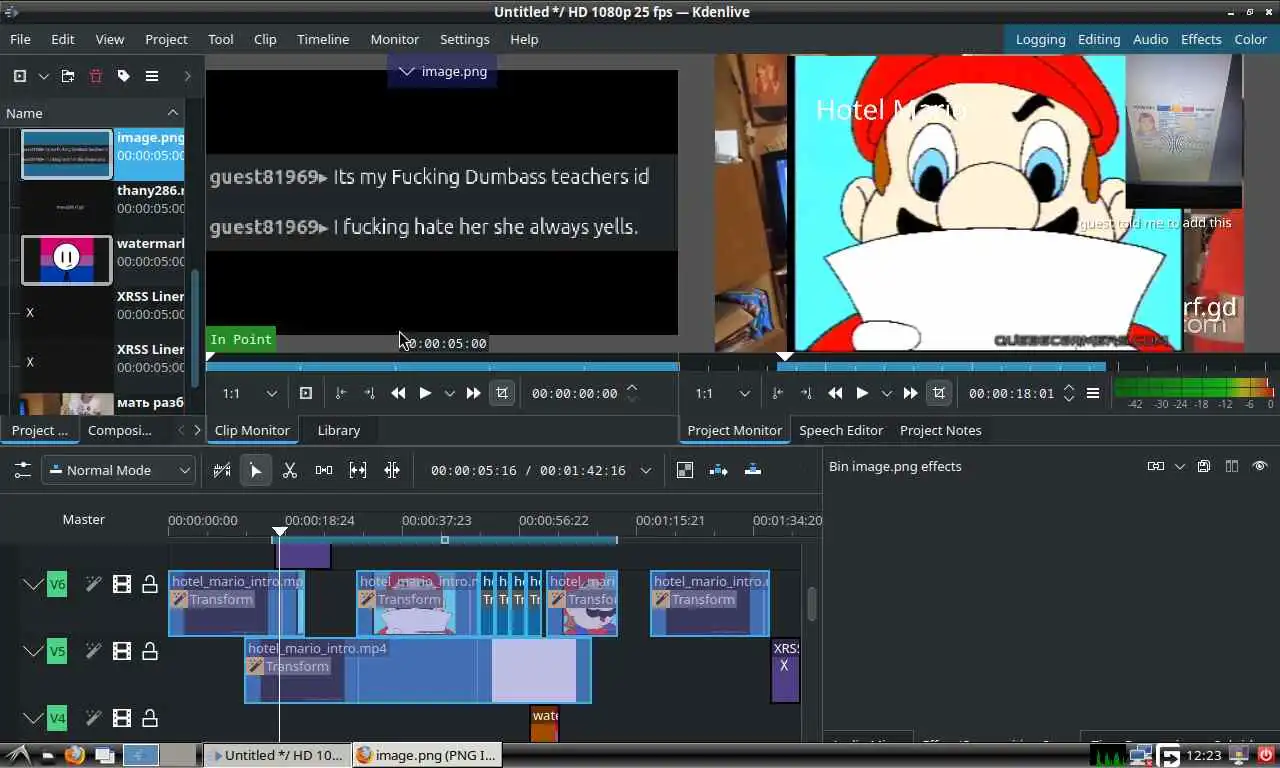
Task: Open the bin options hamburger menu
Action: pos(152,76)
